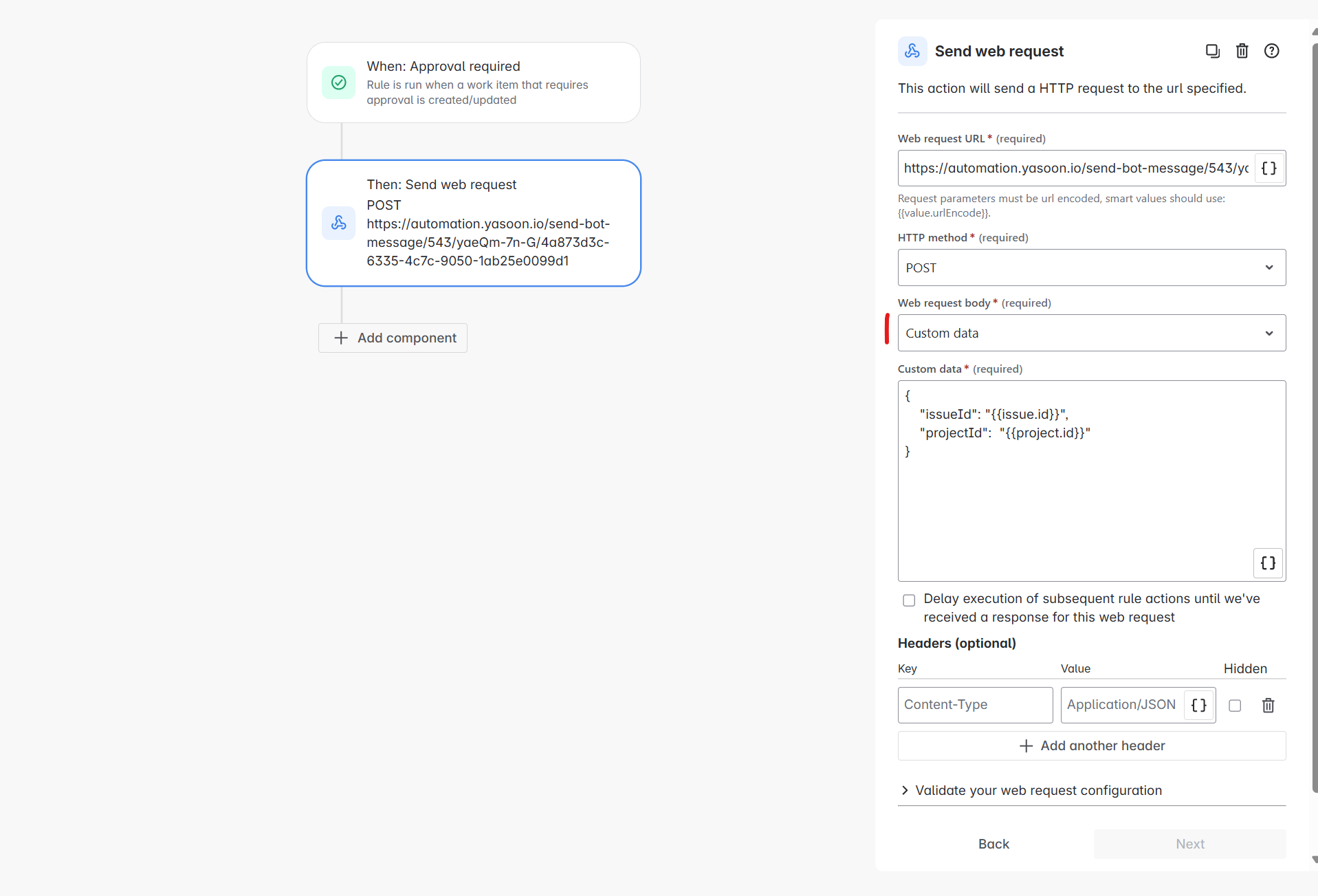The height and width of the screenshot is (896, 1318).
Task: Insert smart value into header Value field
Action: click(x=1198, y=705)
